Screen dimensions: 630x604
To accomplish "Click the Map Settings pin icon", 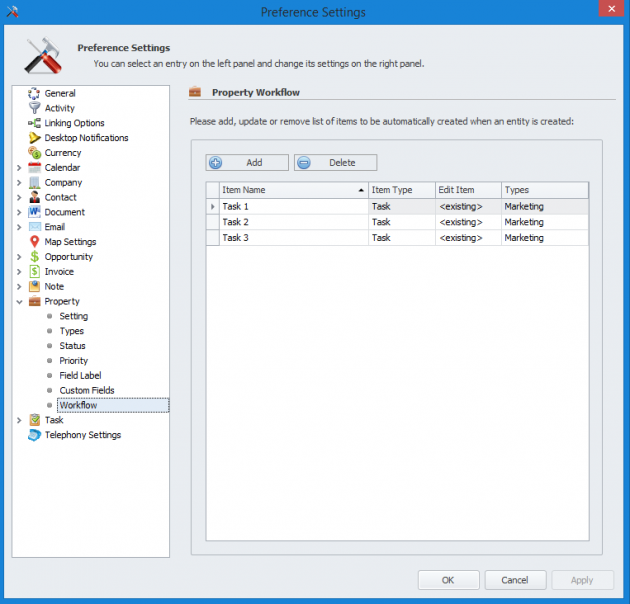I will [35, 242].
